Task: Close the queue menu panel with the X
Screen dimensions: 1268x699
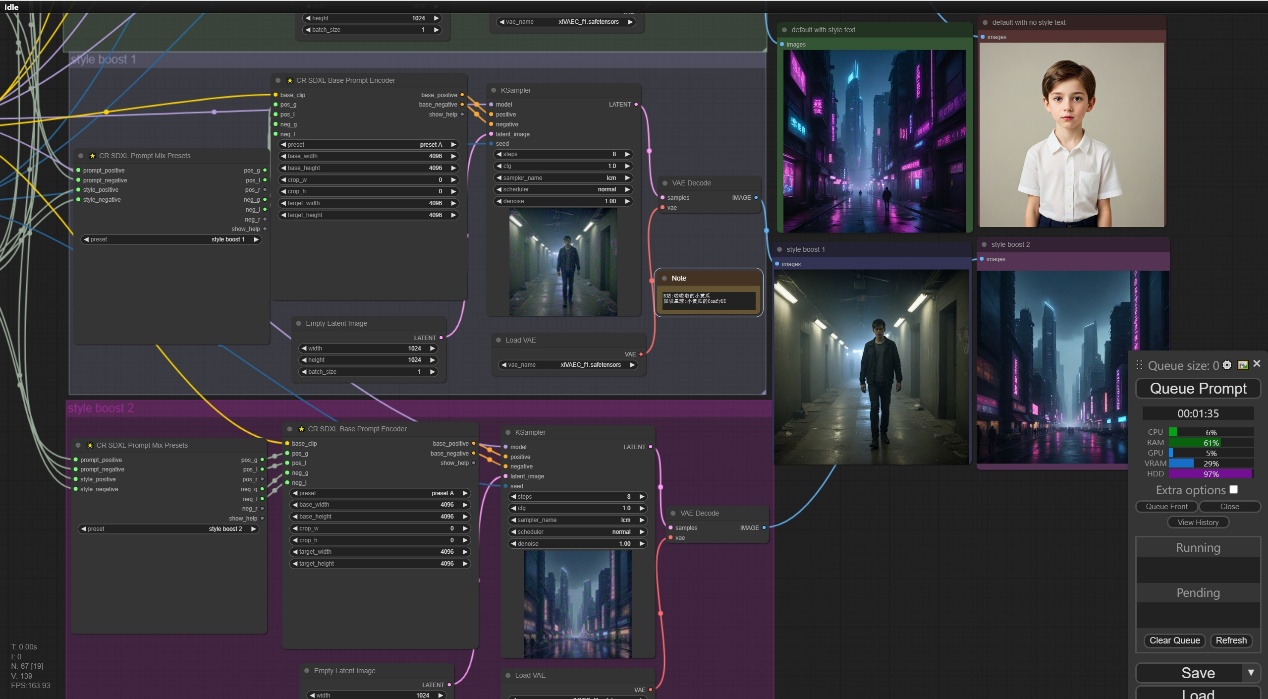Action: [x=1257, y=364]
